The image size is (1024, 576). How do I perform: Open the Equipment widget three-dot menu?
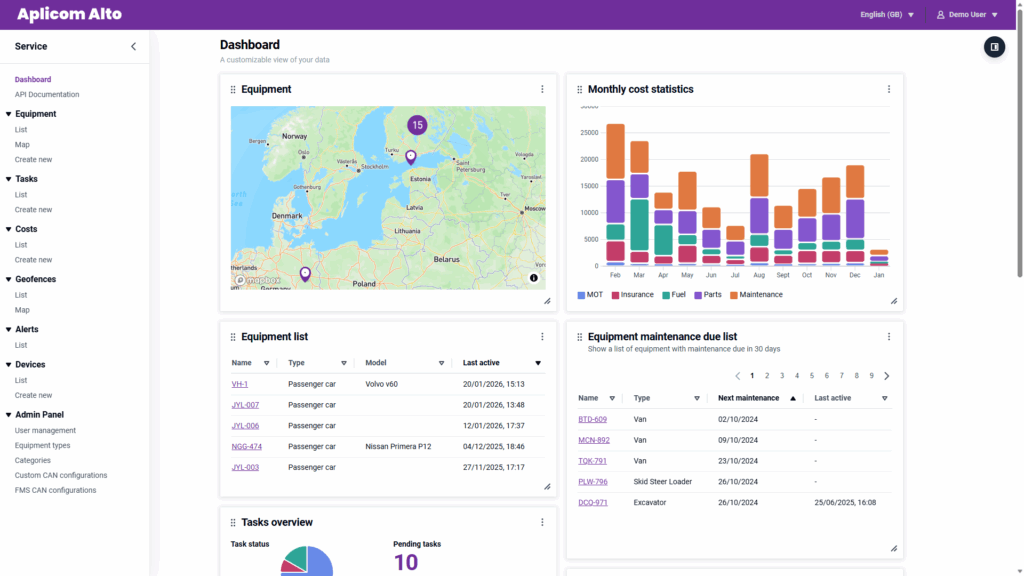542,89
